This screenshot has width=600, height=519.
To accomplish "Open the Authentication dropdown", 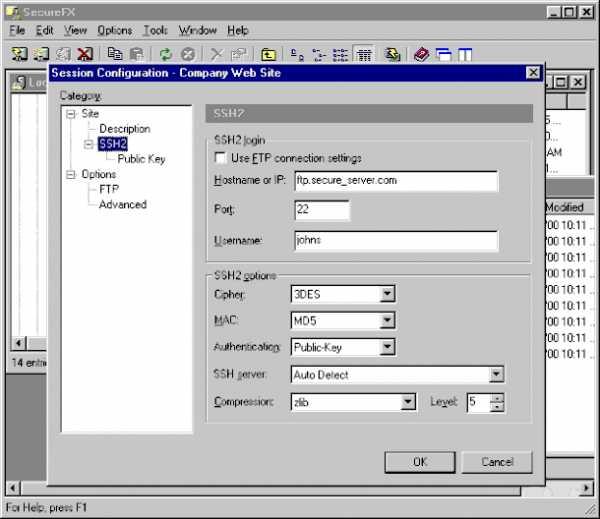I will 388,347.
